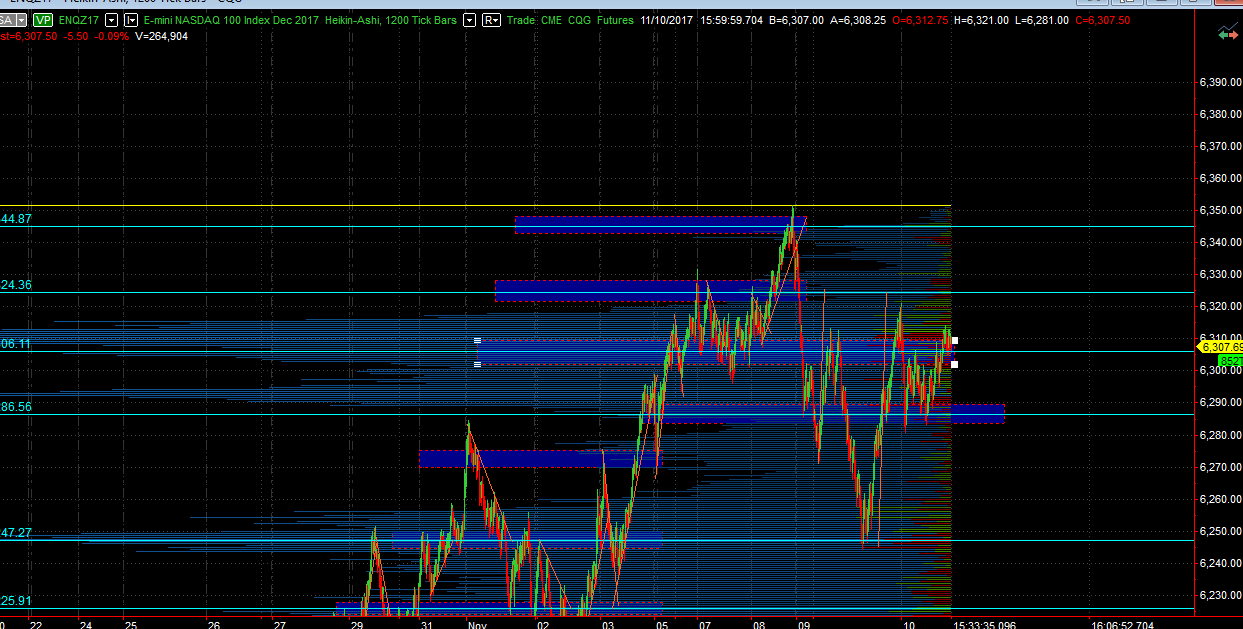Click the 24.36 level label on left
This screenshot has height=629, width=1243.
(x=16, y=285)
